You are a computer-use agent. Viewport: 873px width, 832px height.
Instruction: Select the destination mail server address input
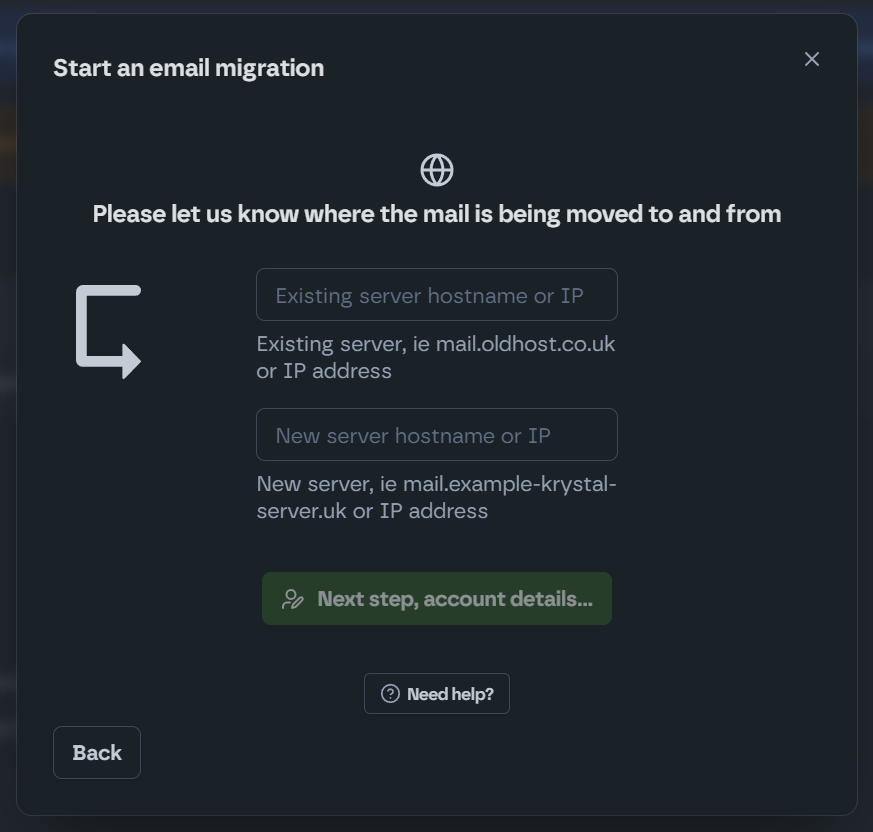click(437, 435)
